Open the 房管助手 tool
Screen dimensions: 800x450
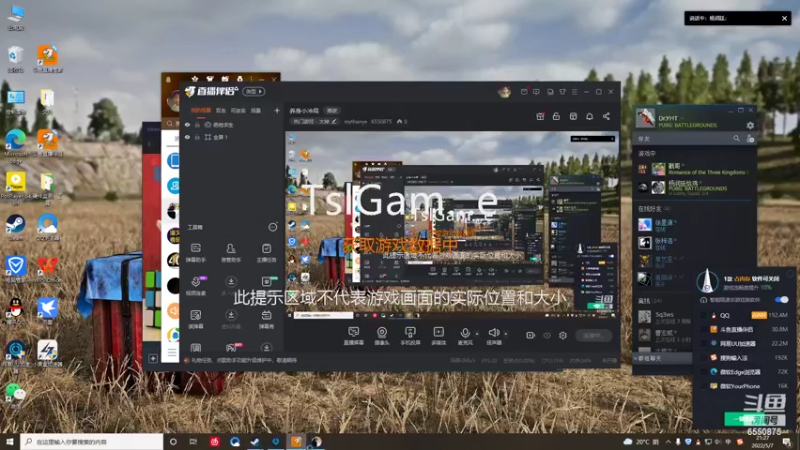click(231, 253)
